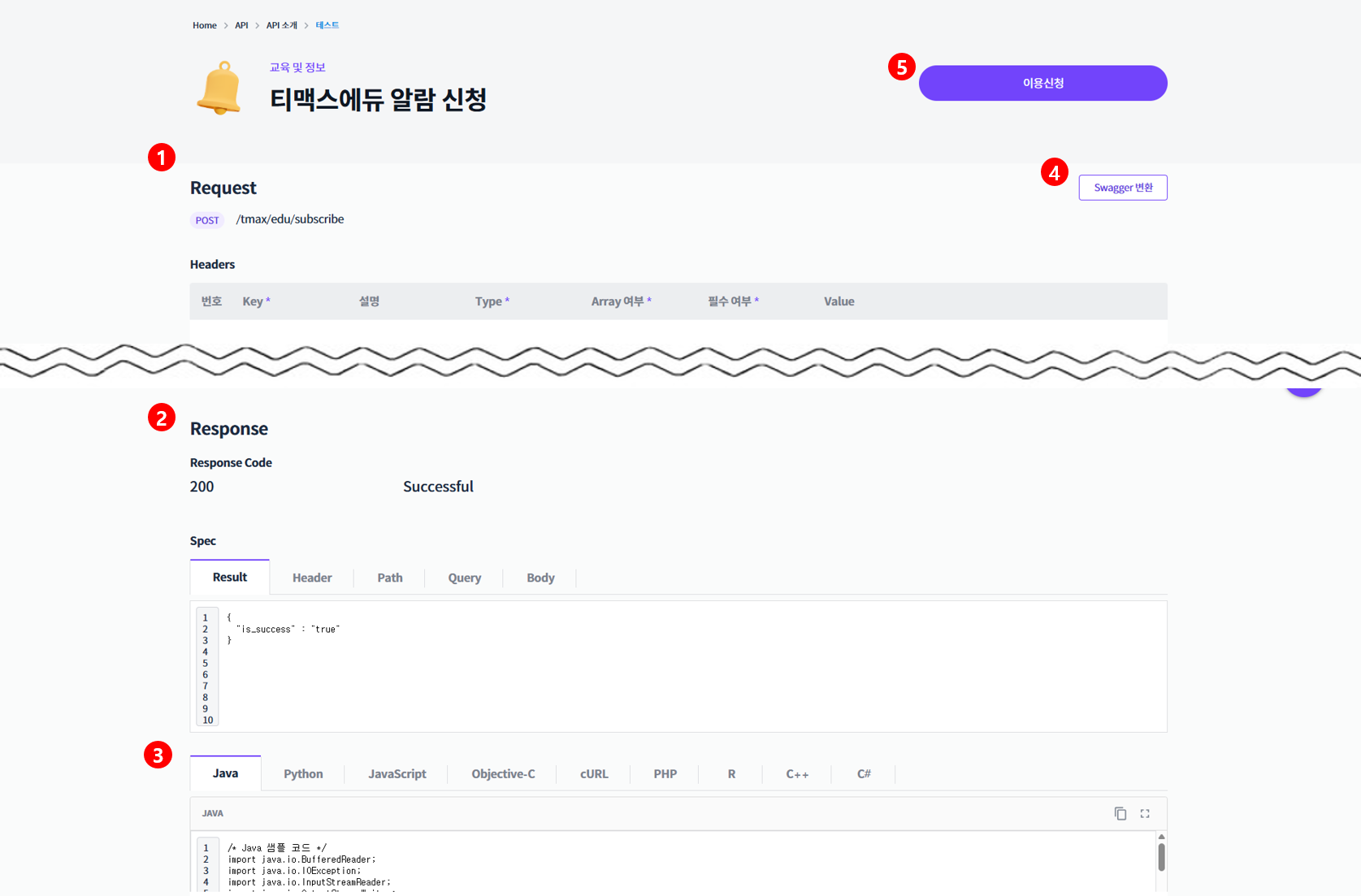Select the Java sample code tab

pyautogui.click(x=226, y=773)
